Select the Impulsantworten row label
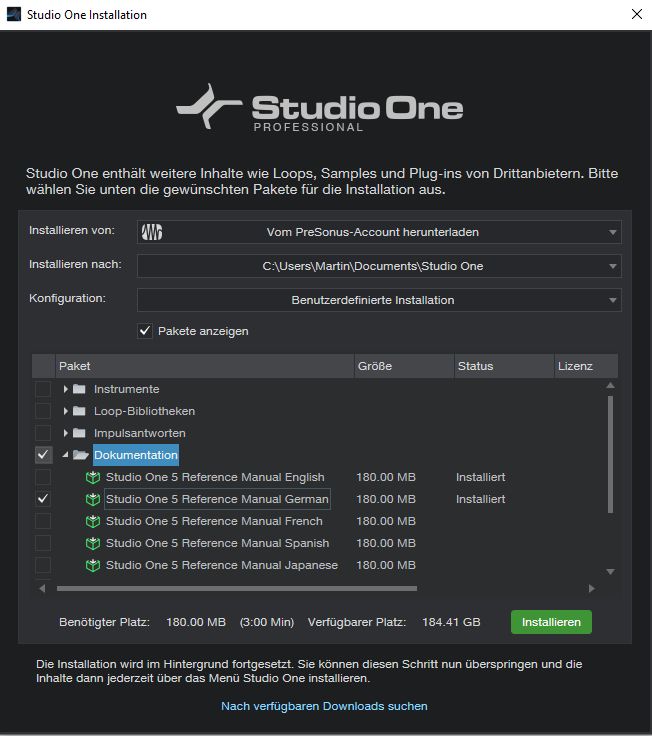 139,433
